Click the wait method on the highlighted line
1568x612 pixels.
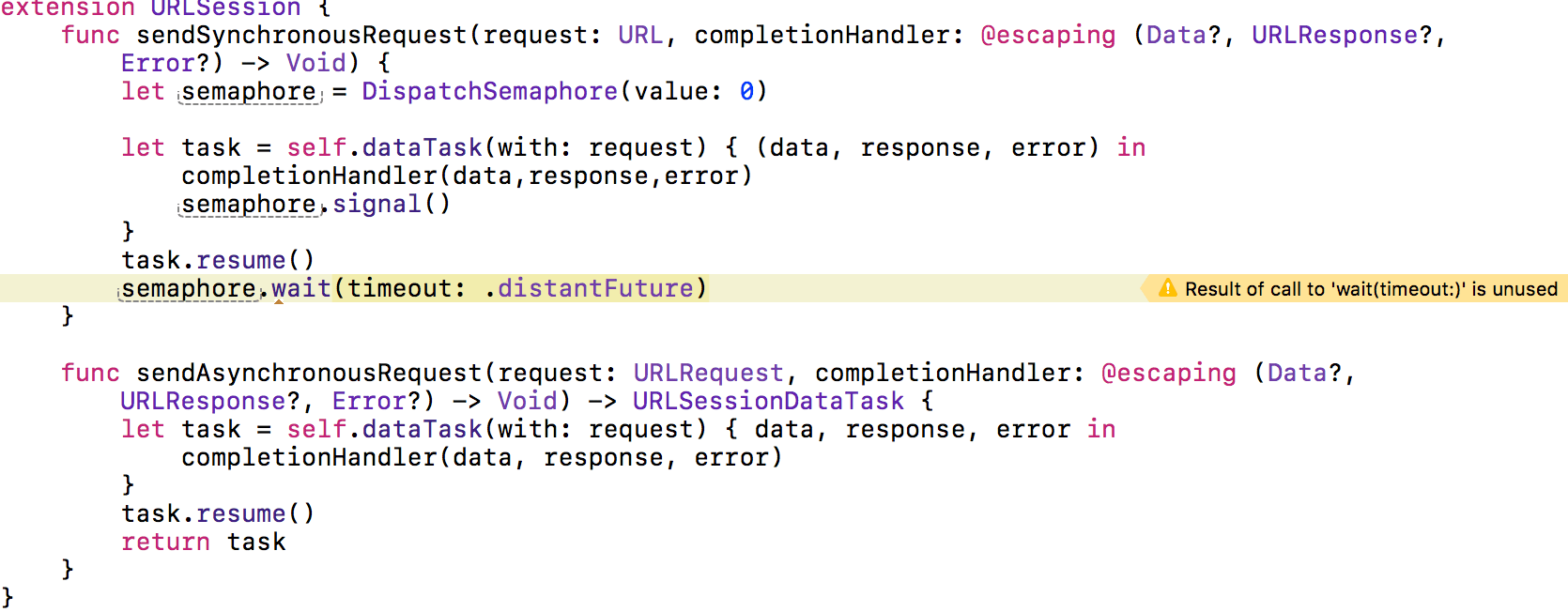[301, 288]
